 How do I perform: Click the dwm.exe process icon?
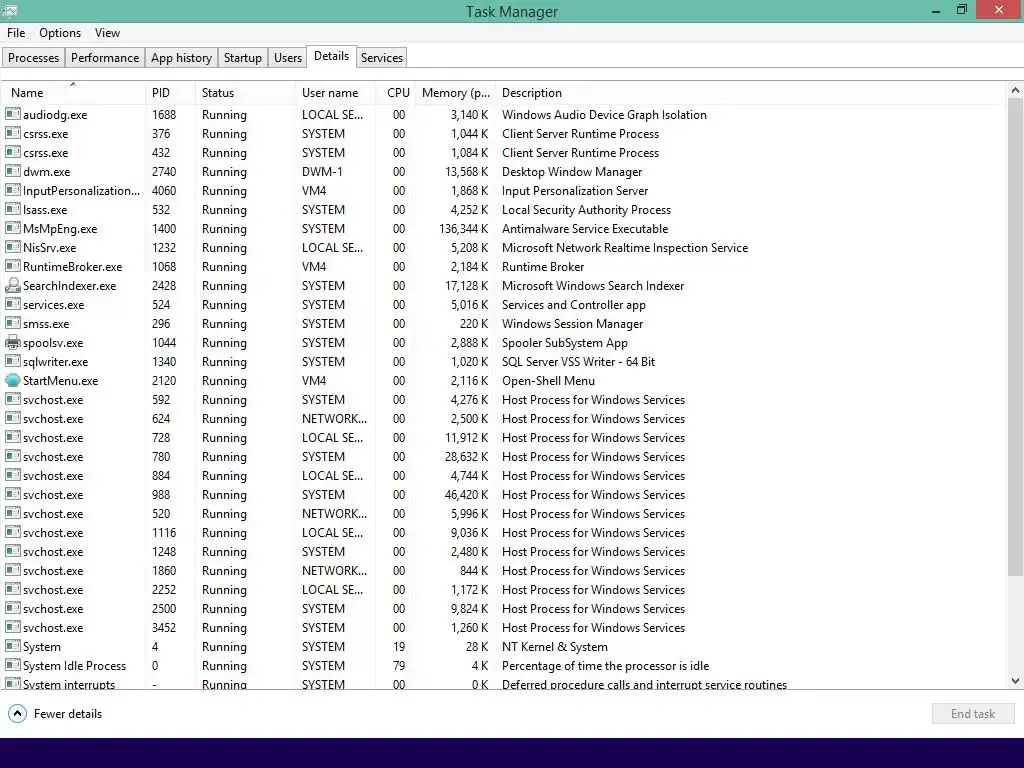tap(12, 171)
